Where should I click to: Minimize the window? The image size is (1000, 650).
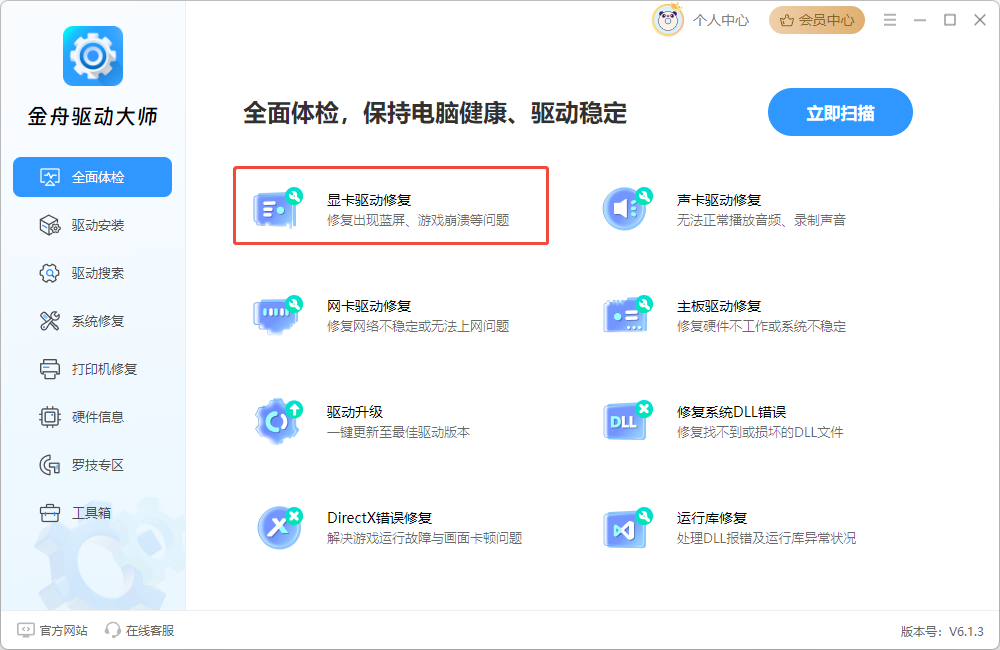[x=920, y=20]
